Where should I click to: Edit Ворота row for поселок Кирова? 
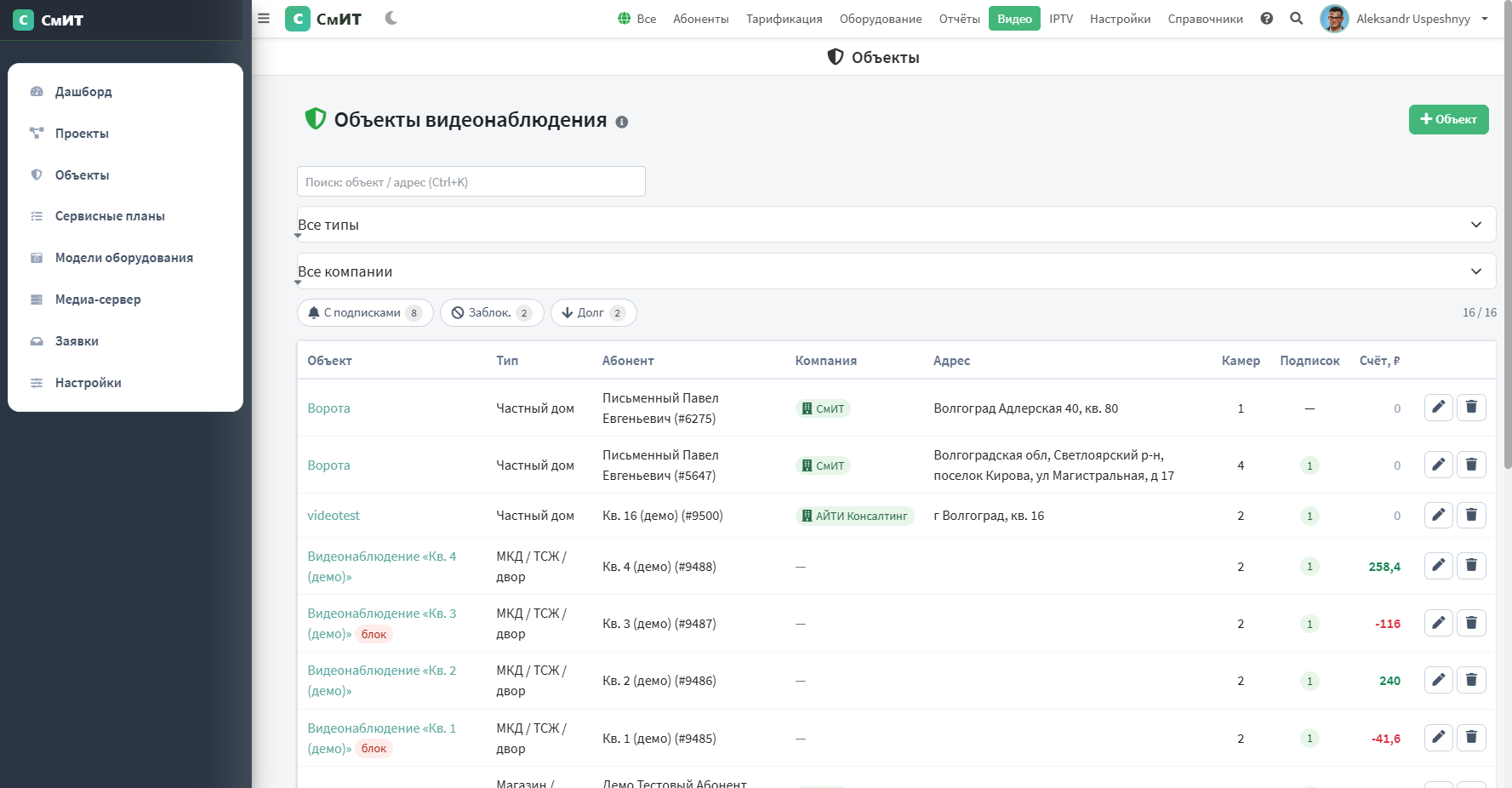1438,465
